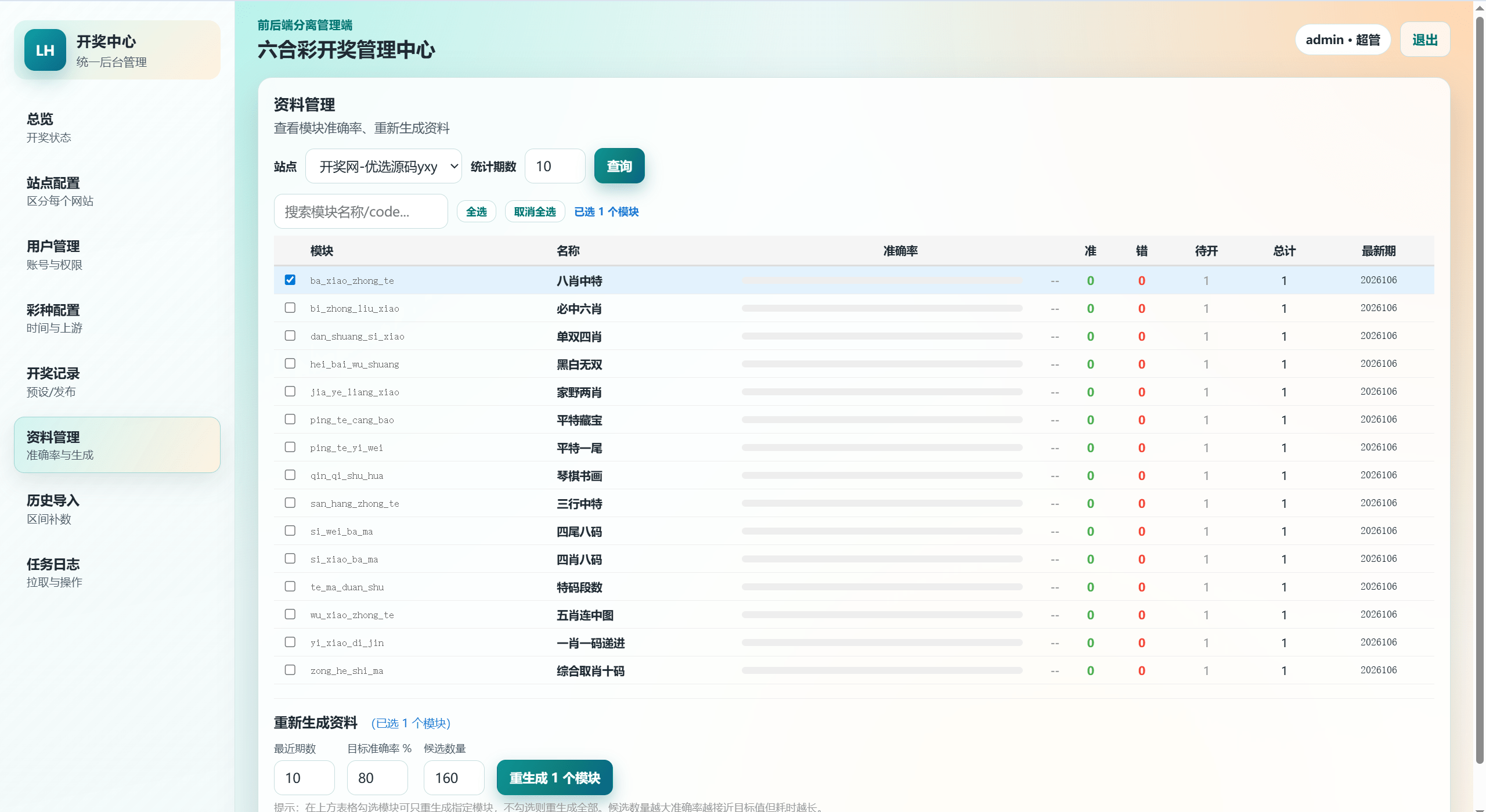Click the 已选 1 个模块 label
This screenshot has height=812, width=1486.
click(606, 212)
